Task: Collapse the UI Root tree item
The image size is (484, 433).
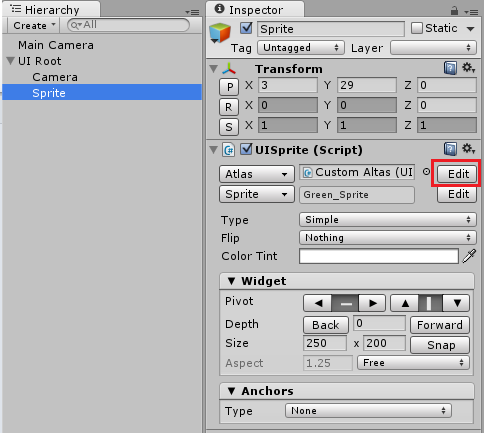Action: (x=11, y=61)
